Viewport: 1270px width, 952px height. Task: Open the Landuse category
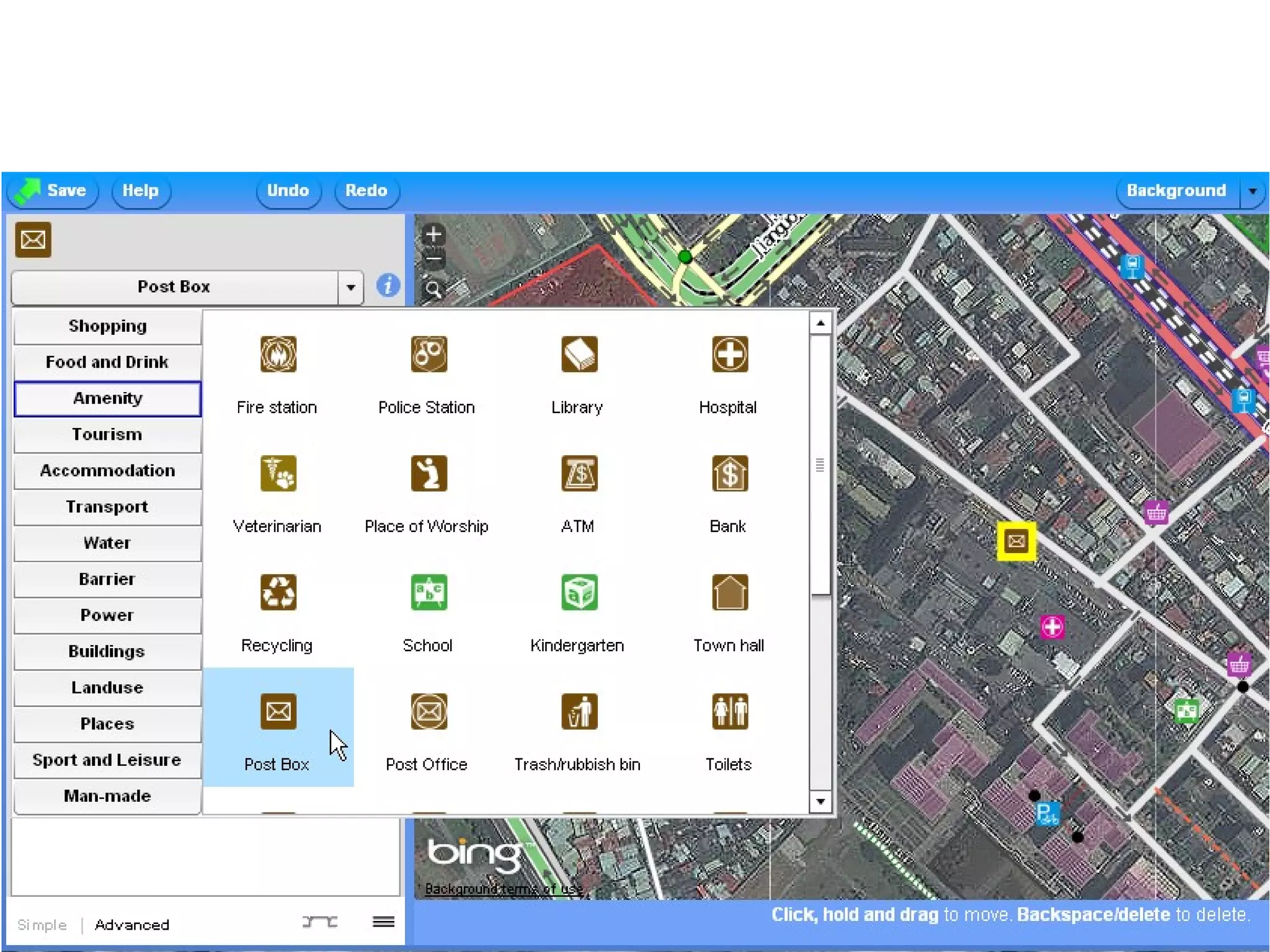107,688
